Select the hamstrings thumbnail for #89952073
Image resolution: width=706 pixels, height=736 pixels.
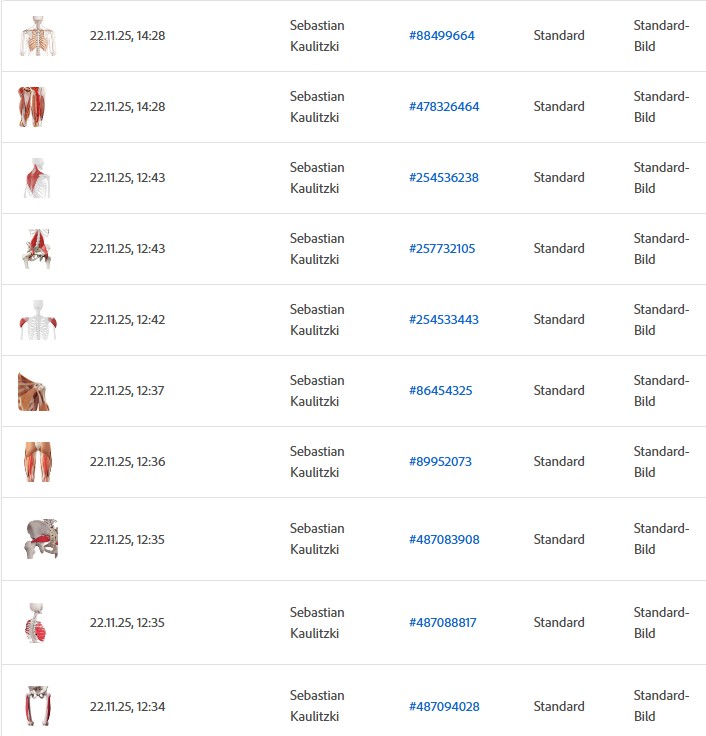(x=37, y=462)
